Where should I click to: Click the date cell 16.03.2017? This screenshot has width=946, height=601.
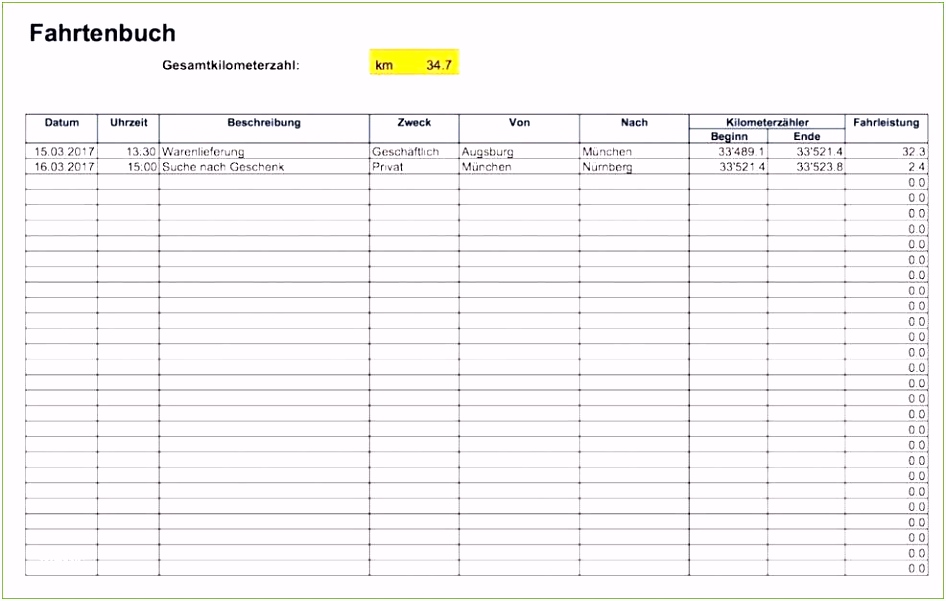pos(62,167)
